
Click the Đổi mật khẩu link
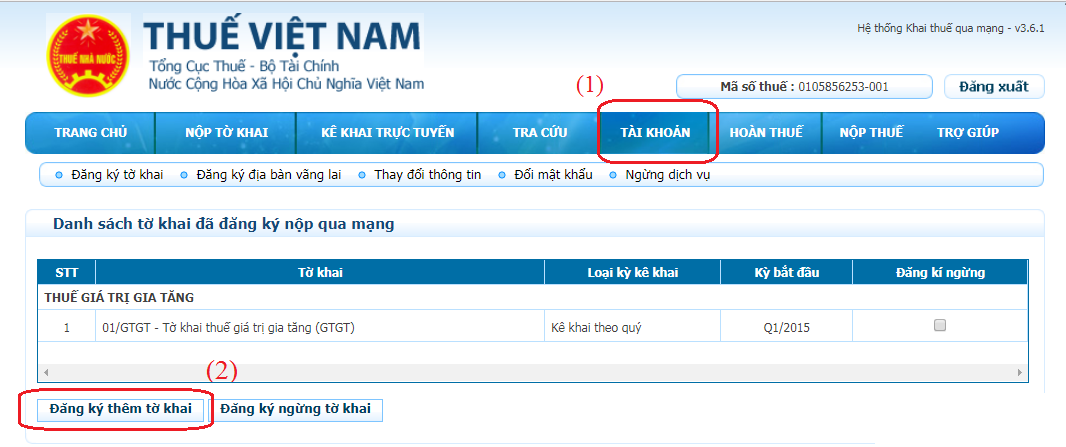[x=553, y=175]
